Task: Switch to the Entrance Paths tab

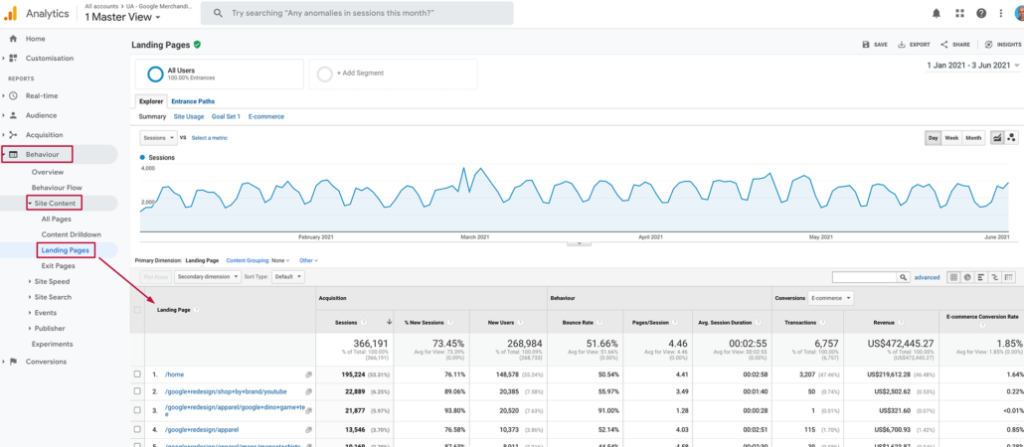Action: point(192,101)
